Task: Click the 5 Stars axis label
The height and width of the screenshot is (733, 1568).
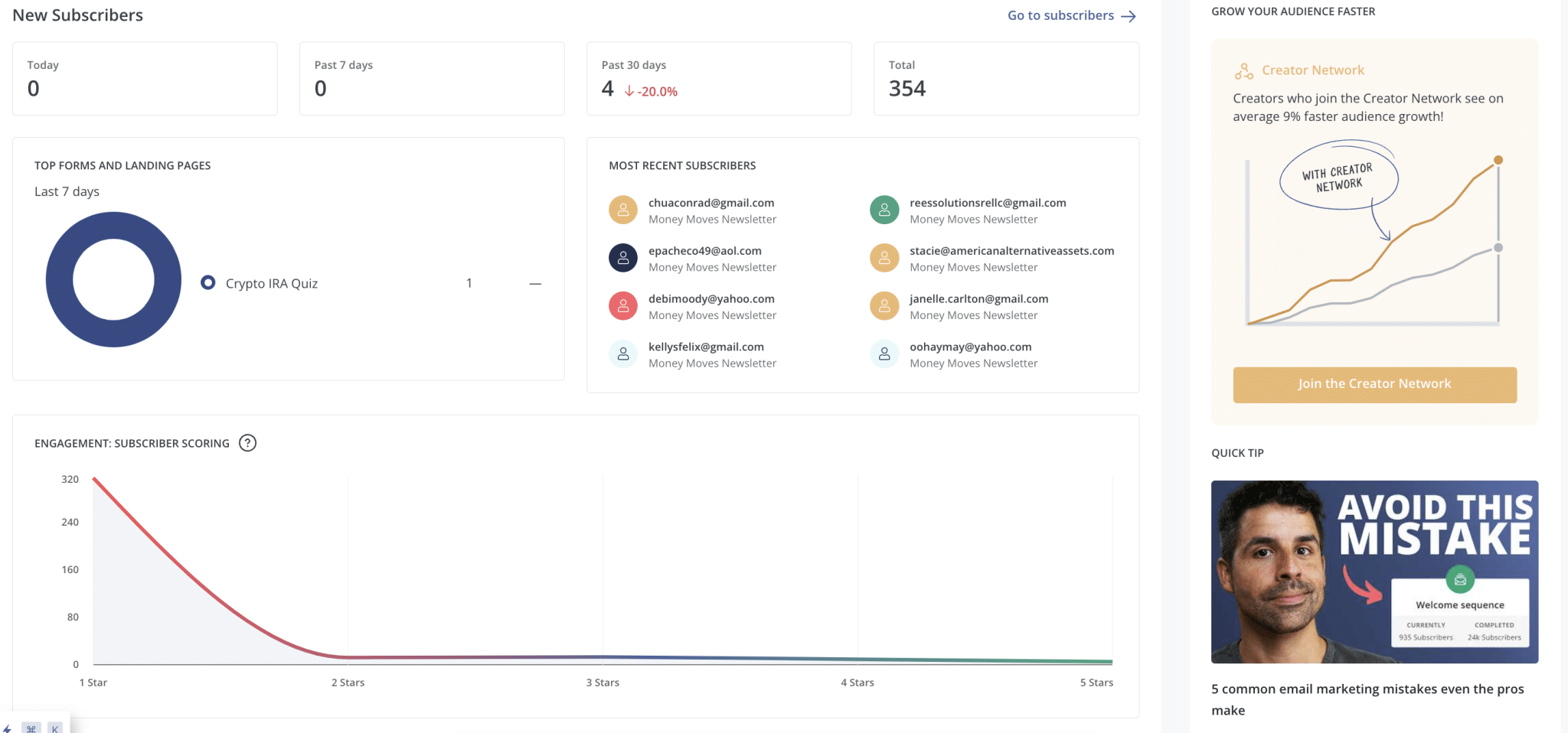Action: (1096, 683)
